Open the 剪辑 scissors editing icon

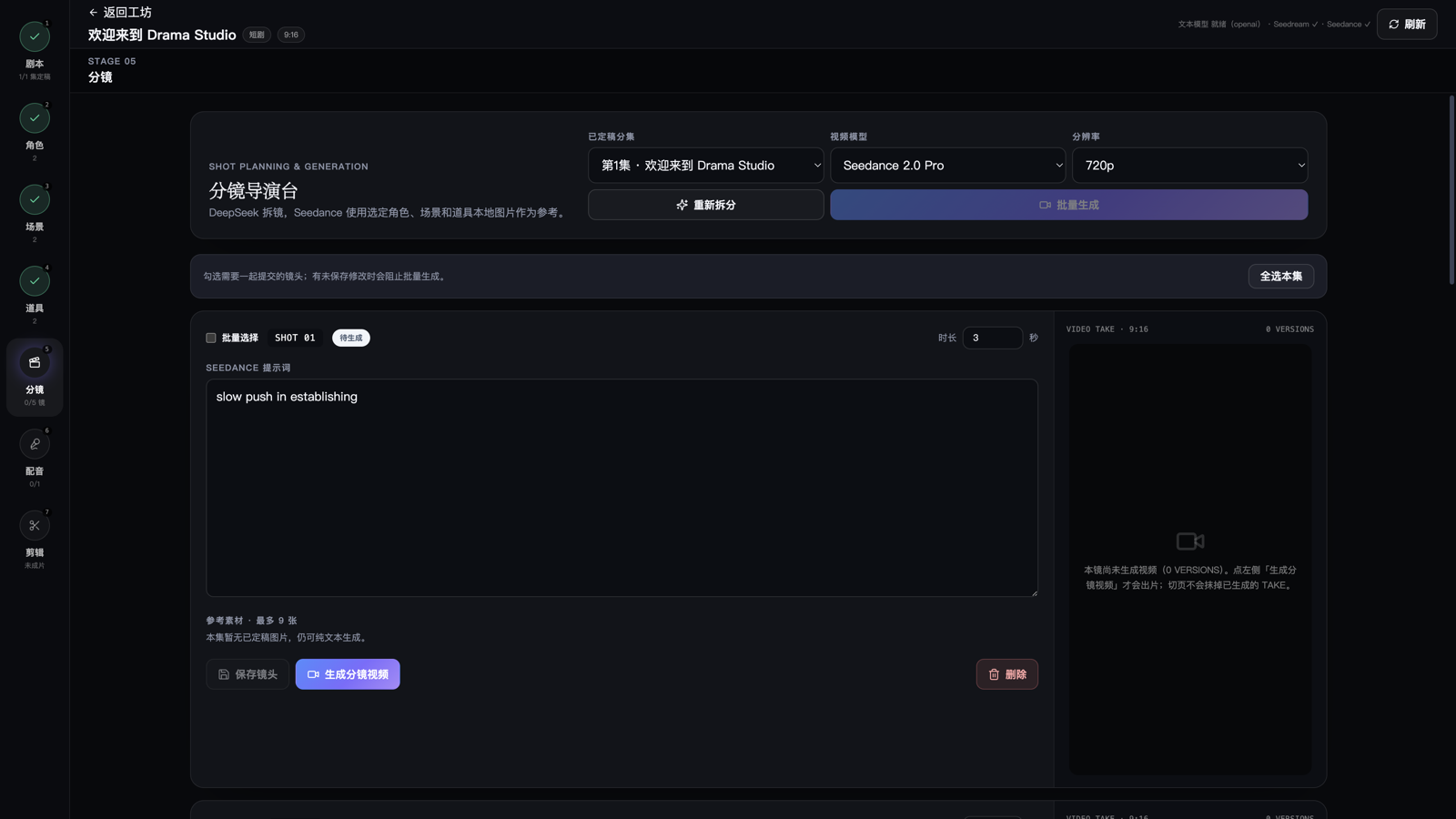pyautogui.click(x=35, y=525)
